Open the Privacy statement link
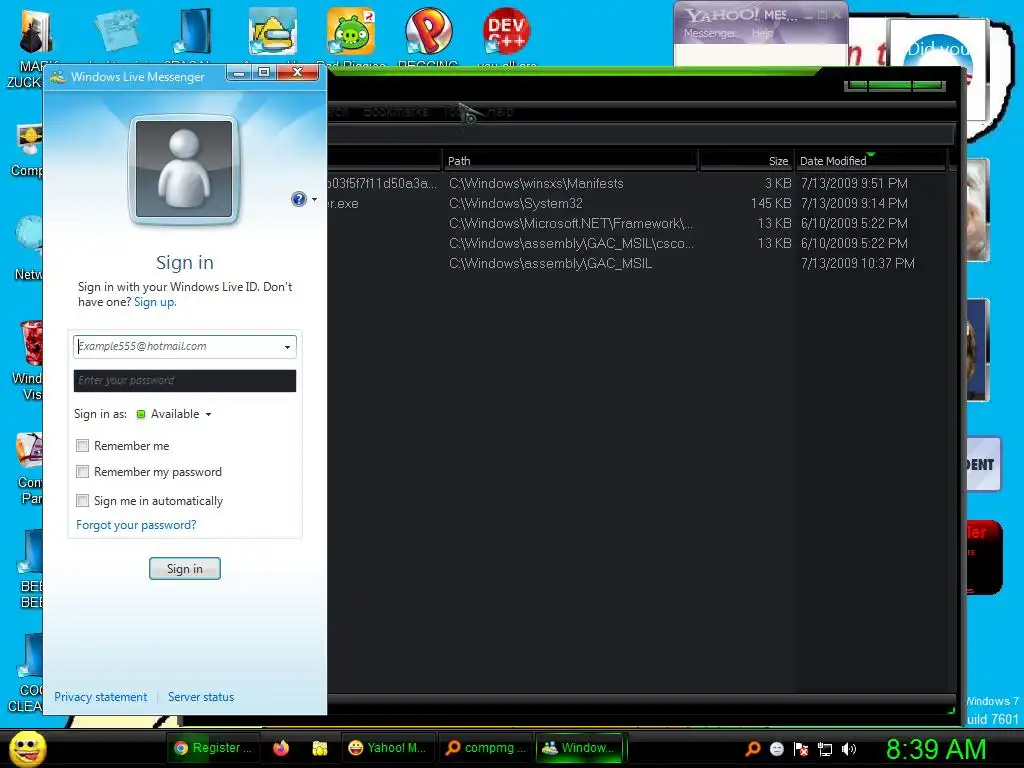The height and width of the screenshot is (768, 1024). 101,697
